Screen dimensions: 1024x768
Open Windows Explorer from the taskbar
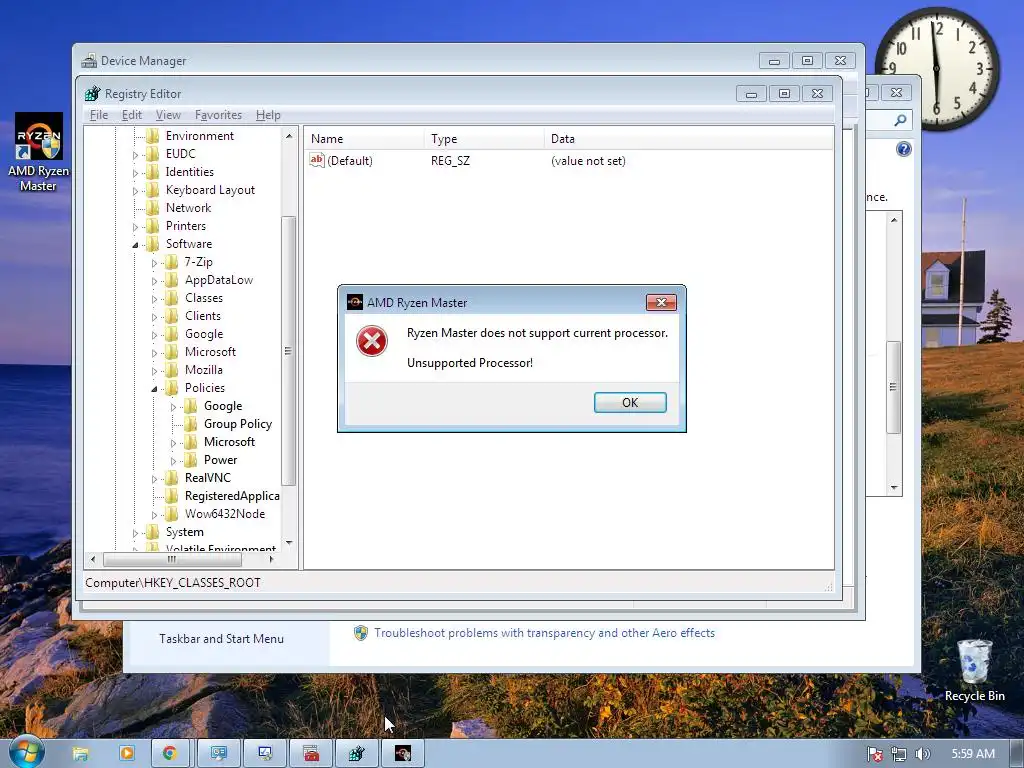[x=80, y=754]
